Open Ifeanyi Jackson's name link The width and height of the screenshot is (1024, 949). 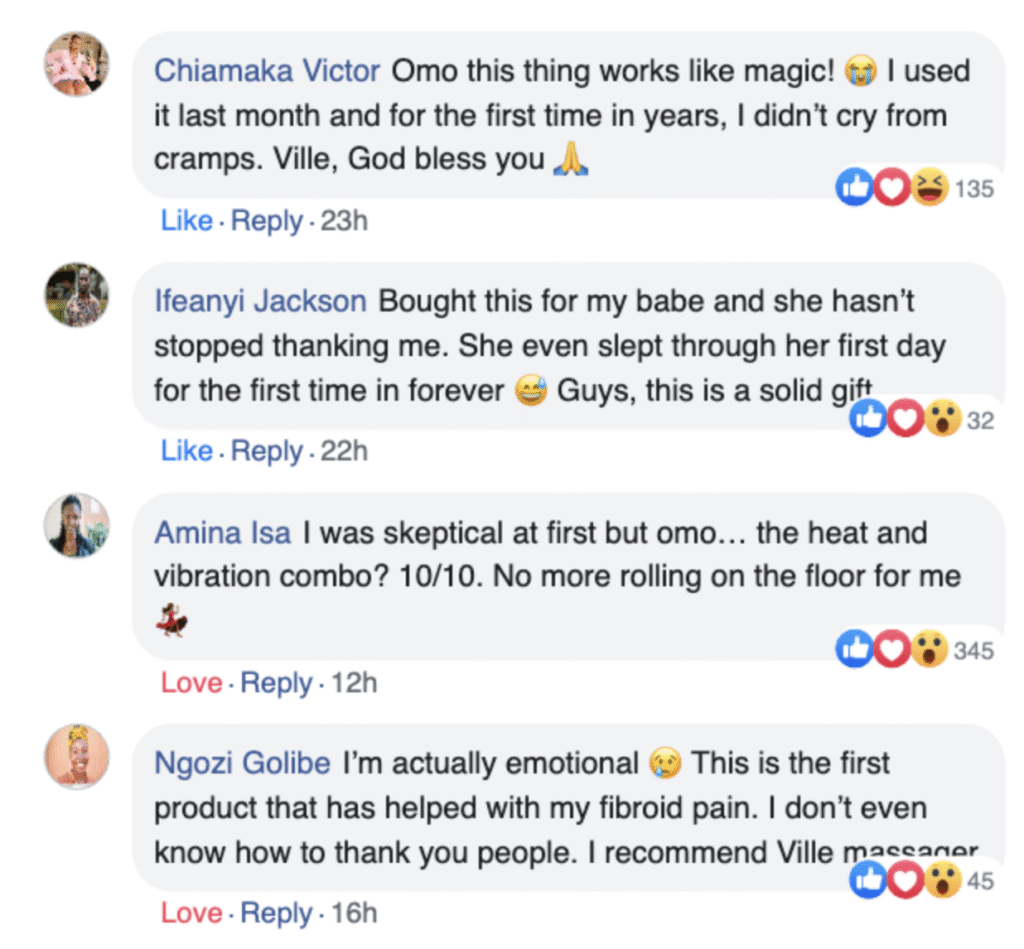click(x=260, y=301)
